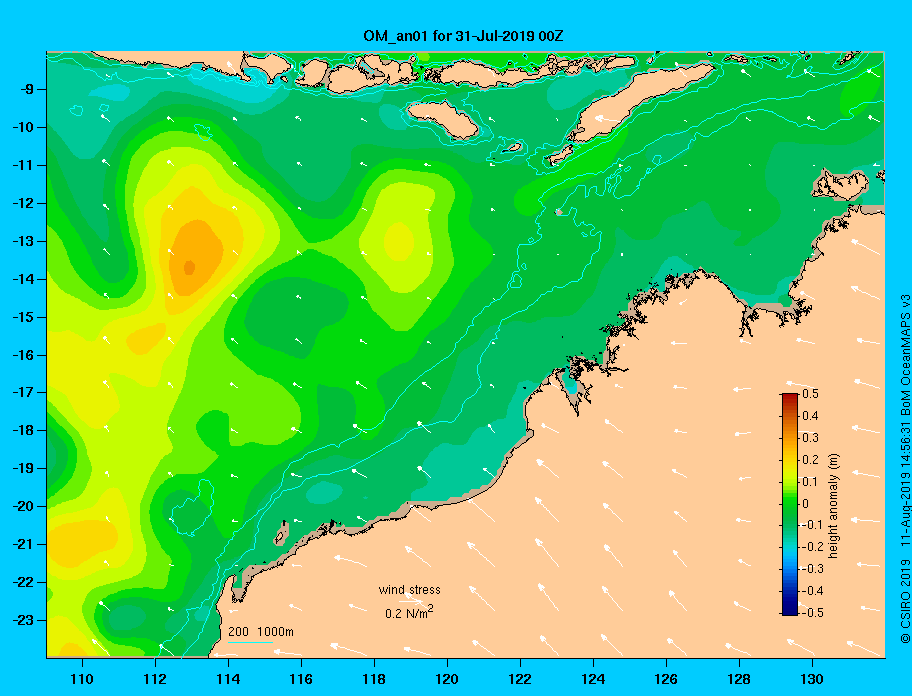Click the '0.5' value atop the colorbar
This screenshot has width=912, height=696.
pyautogui.click(x=810, y=394)
